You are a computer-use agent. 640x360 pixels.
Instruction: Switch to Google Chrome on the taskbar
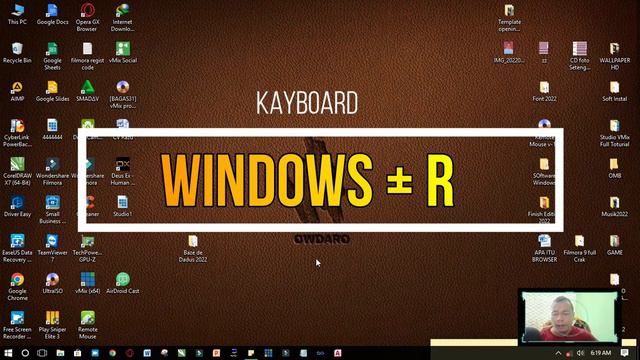pos(112,353)
